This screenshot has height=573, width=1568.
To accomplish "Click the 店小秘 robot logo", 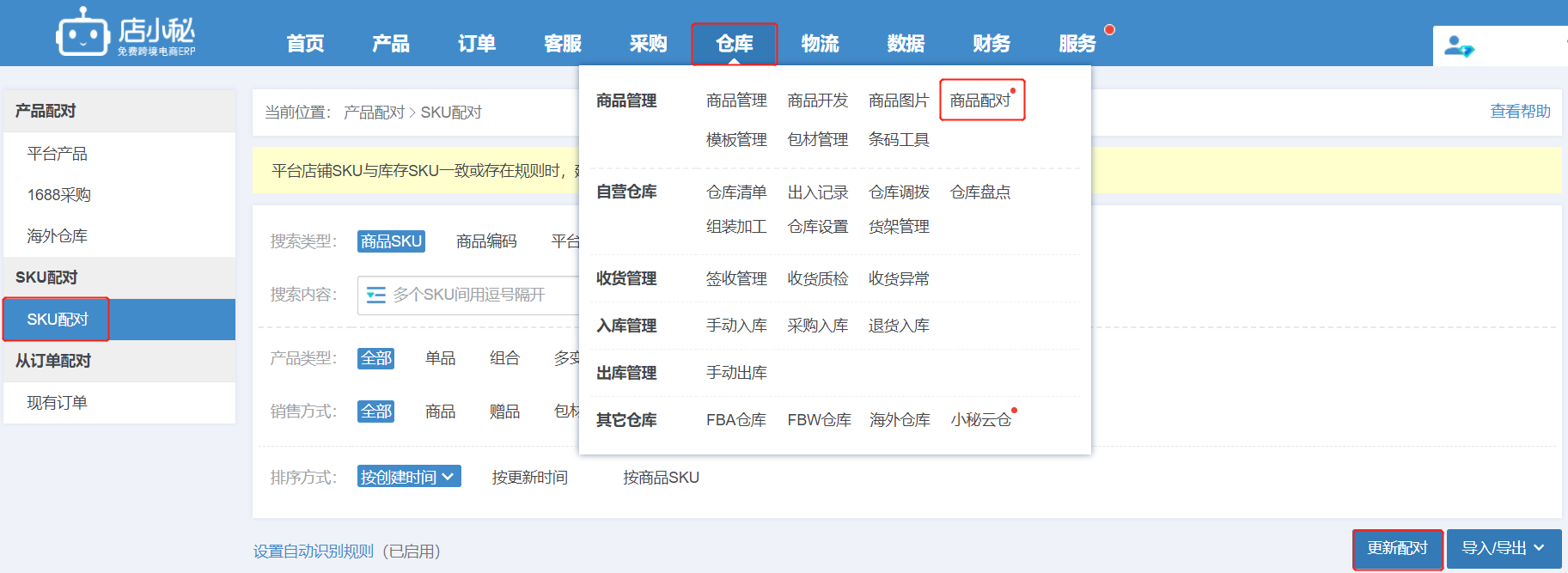I will pos(125,33).
